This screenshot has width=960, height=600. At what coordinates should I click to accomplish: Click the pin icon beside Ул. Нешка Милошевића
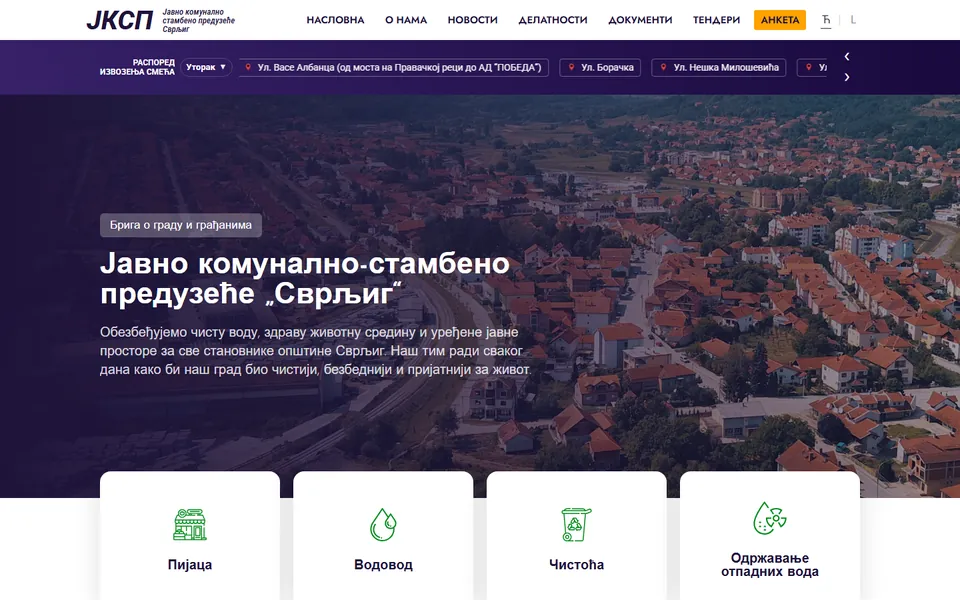[x=663, y=67]
